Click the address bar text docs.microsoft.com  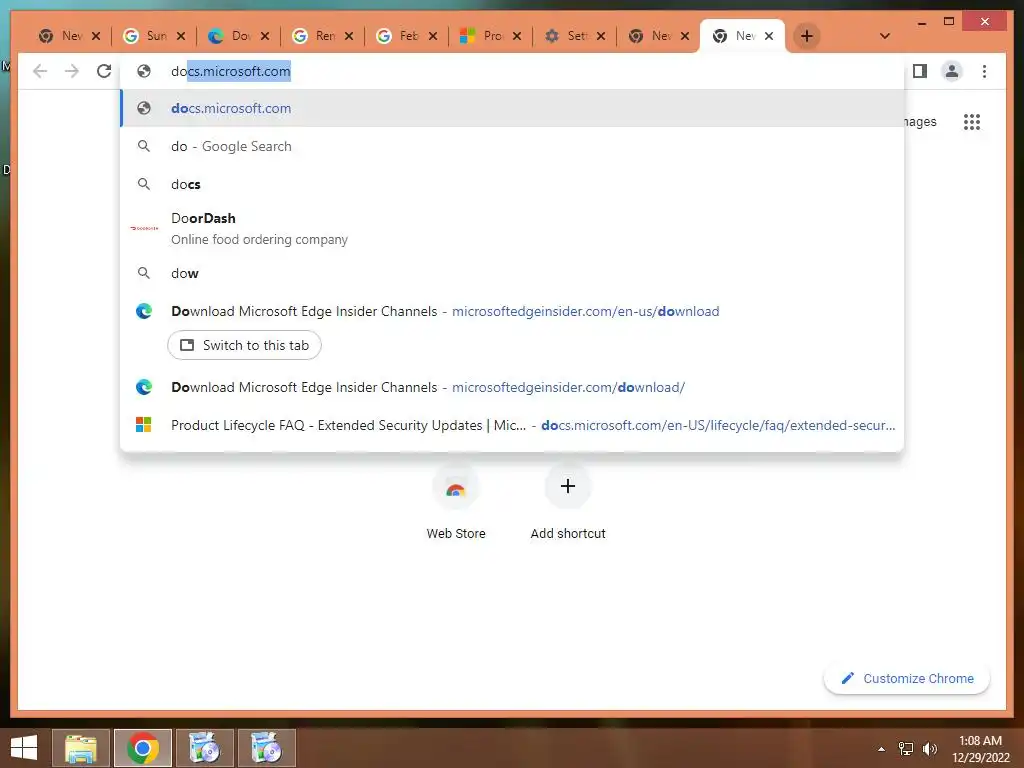pos(231,71)
